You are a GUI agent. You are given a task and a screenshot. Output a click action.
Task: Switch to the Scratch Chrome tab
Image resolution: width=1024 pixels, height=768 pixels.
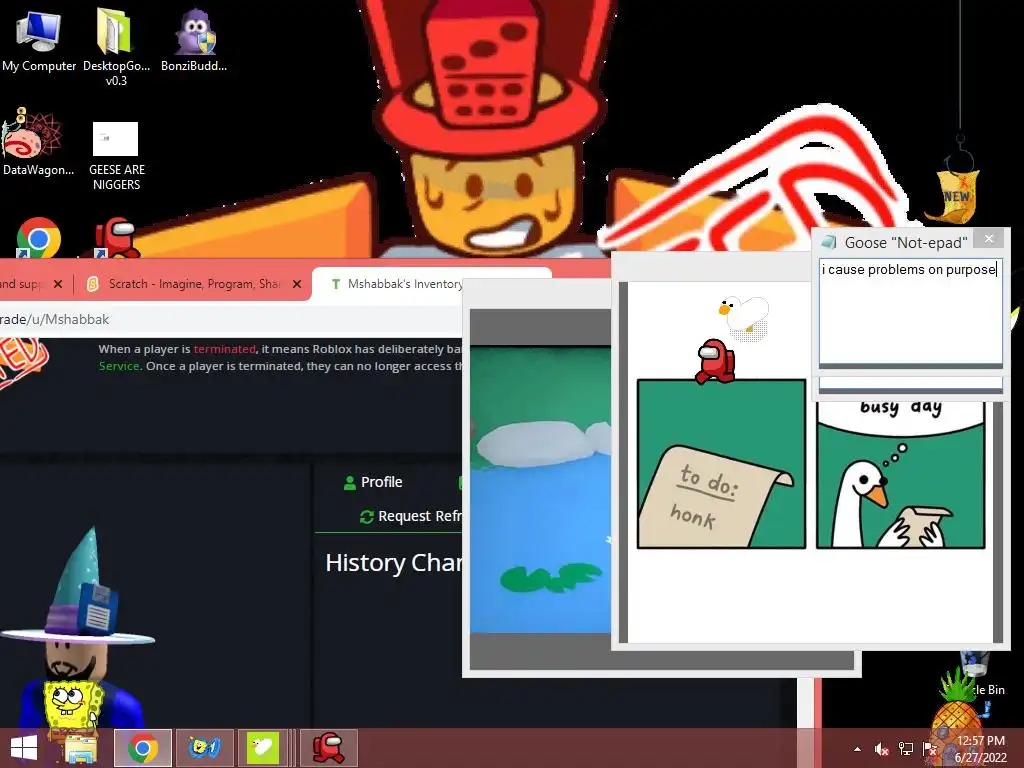[194, 284]
